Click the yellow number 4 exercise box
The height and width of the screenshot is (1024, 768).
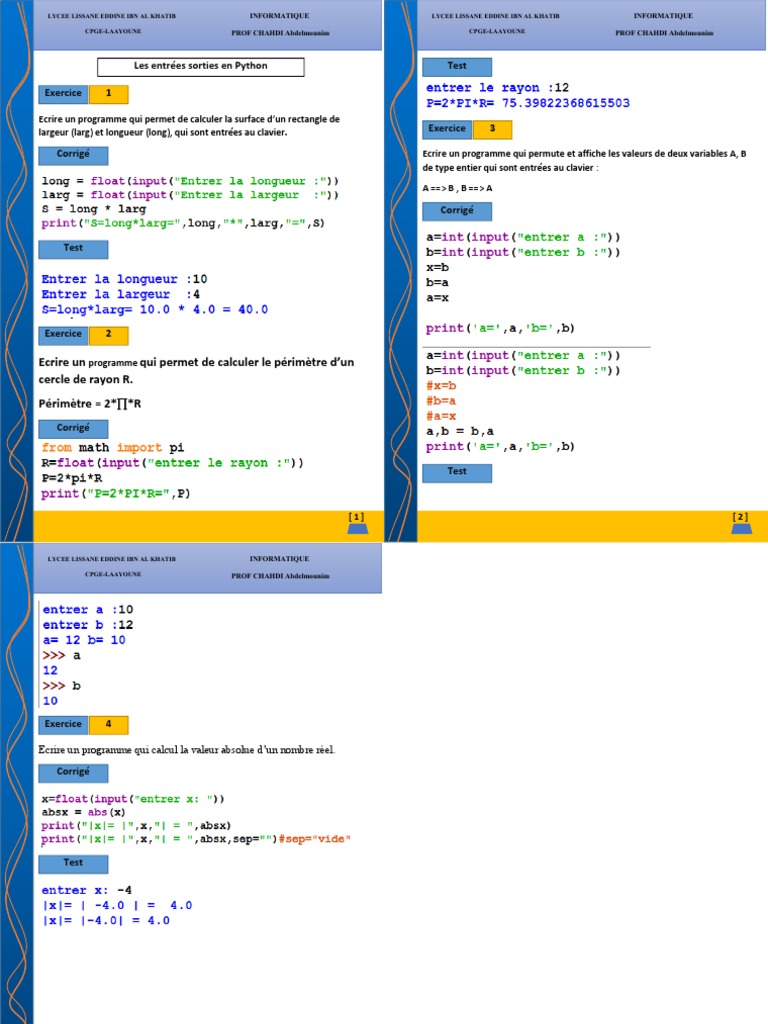pos(108,724)
